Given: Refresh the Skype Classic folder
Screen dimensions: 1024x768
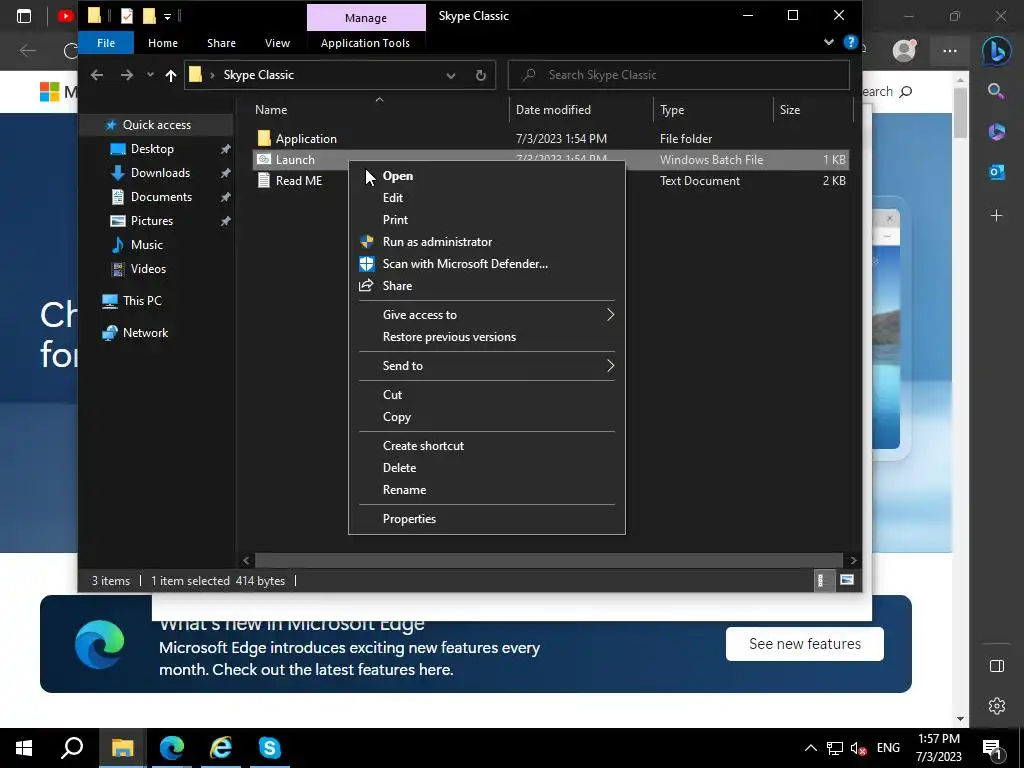Looking at the screenshot, I should [481, 75].
